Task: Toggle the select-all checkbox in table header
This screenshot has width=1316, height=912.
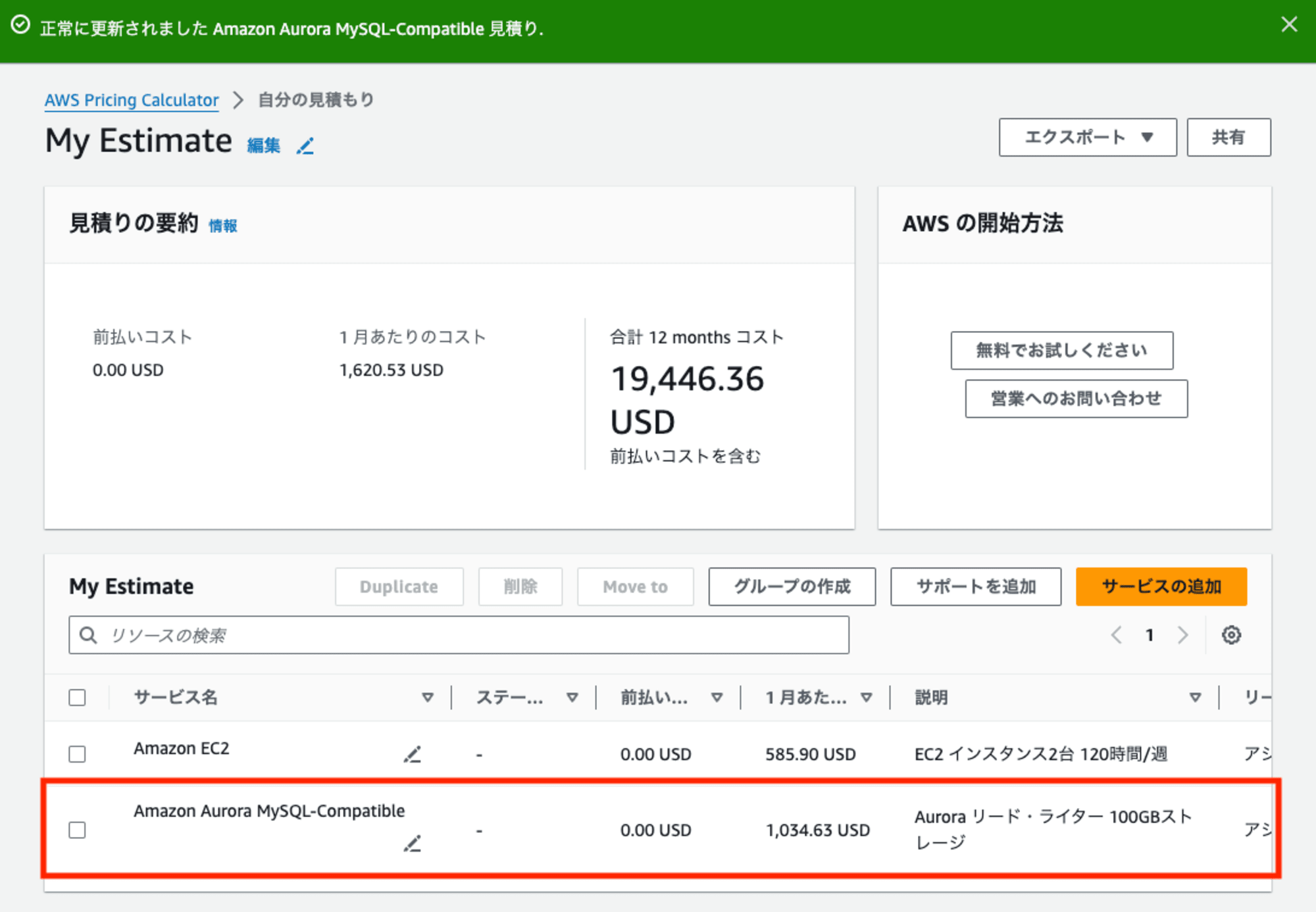Action: 77,697
